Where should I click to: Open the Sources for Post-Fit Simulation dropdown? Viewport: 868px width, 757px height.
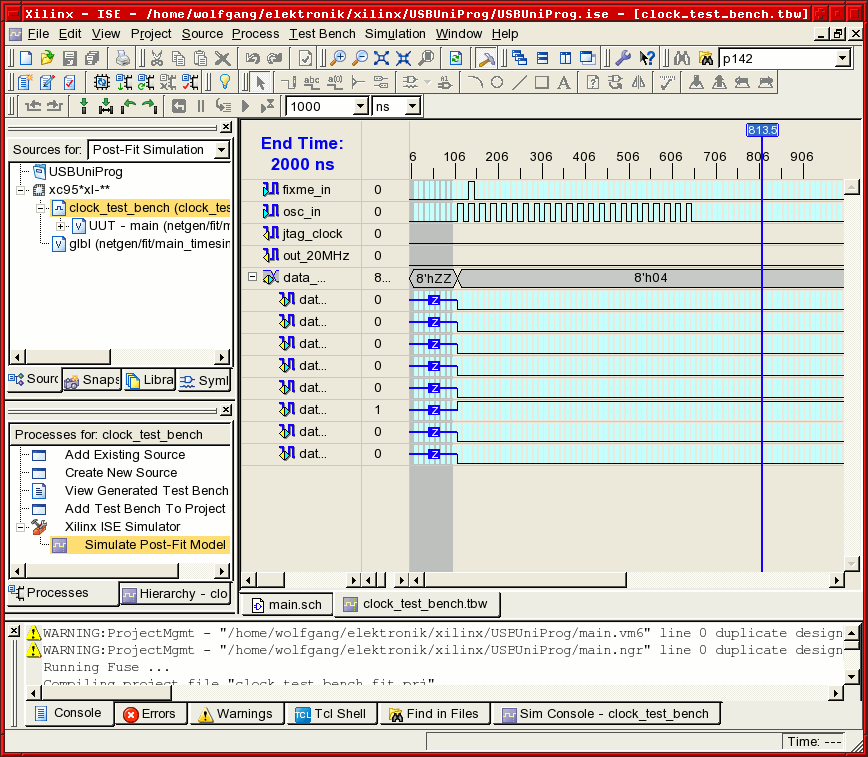coord(222,150)
